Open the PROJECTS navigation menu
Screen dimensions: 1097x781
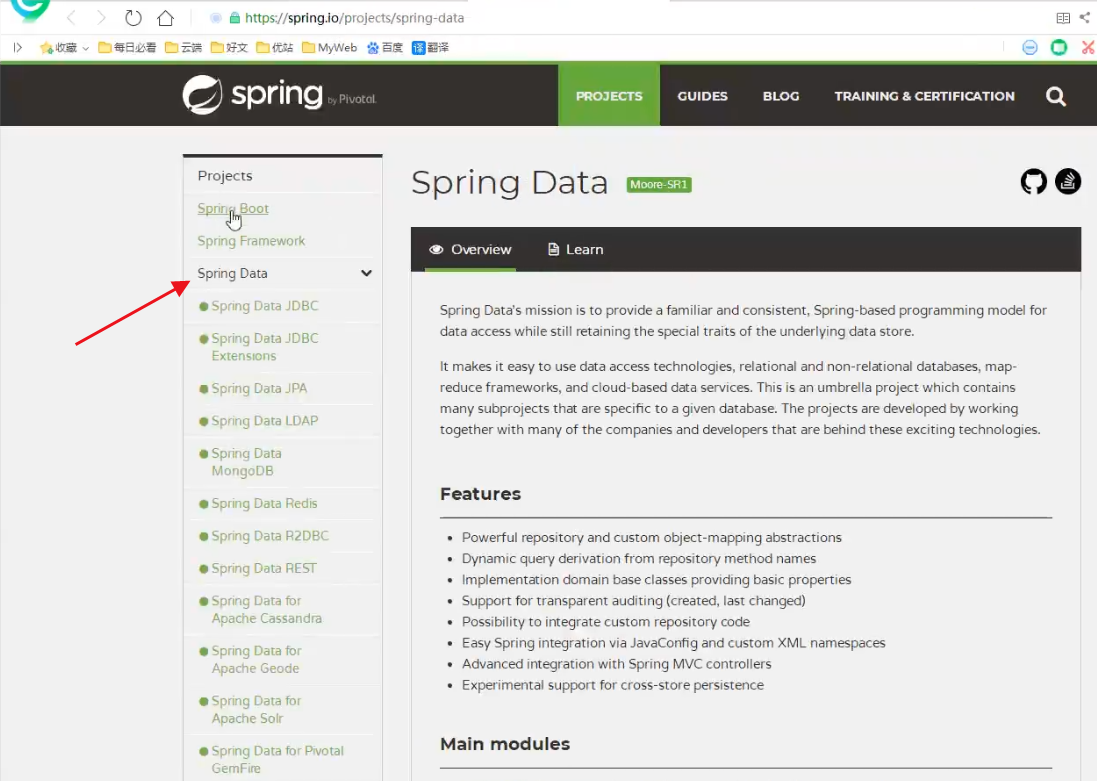pos(609,96)
